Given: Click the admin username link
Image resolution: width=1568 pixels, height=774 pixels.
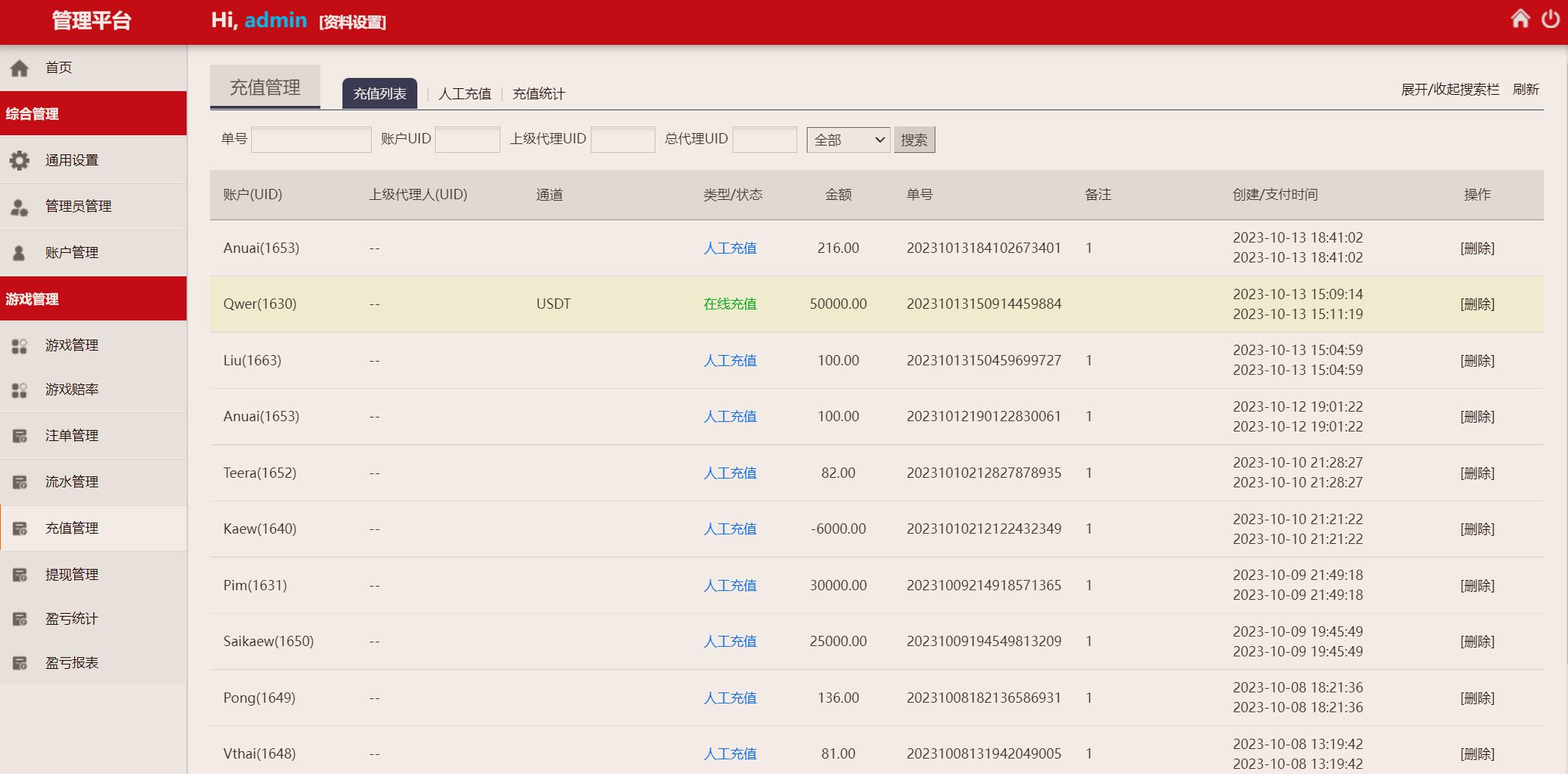Looking at the screenshot, I should [x=276, y=20].
